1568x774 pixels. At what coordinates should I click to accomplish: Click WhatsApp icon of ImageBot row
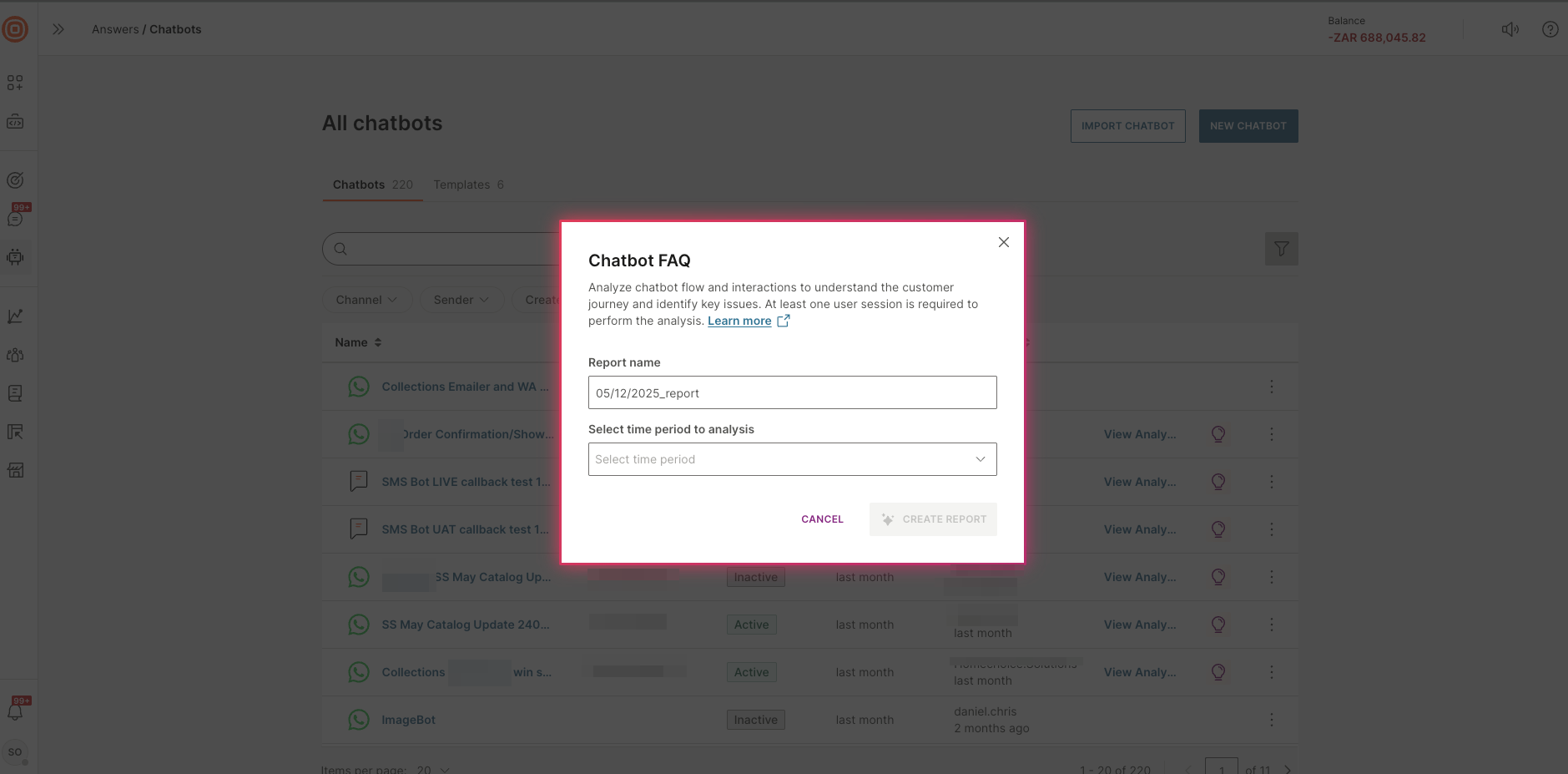pyautogui.click(x=358, y=720)
